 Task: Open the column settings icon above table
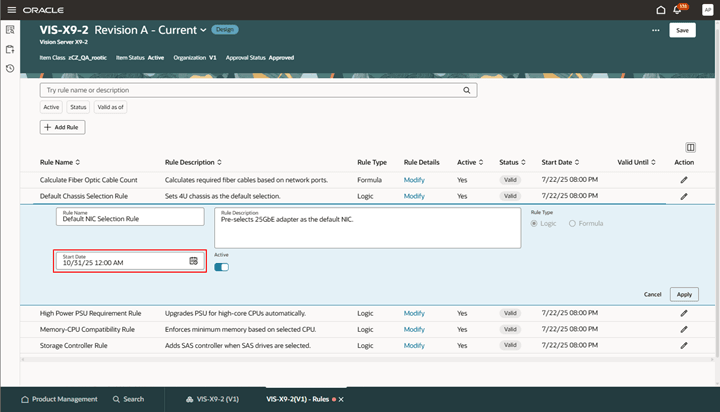click(x=690, y=147)
